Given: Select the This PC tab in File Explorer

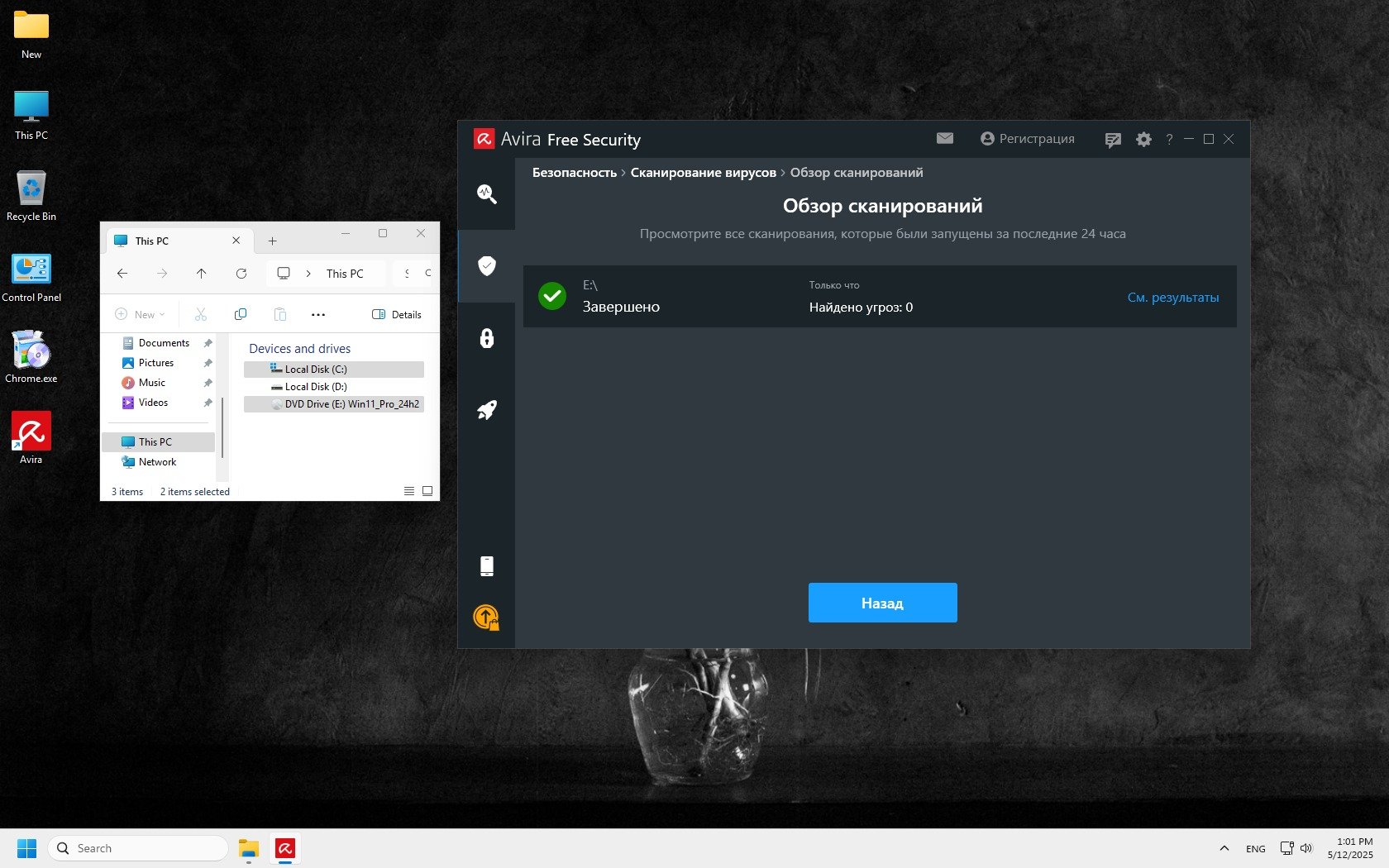Looking at the screenshot, I should tap(178, 241).
